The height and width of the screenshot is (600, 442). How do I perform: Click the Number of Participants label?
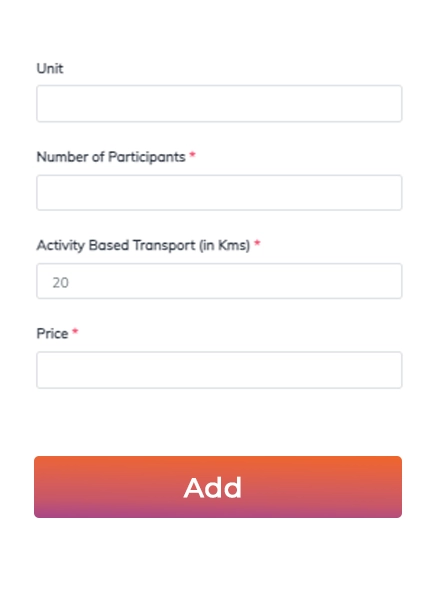coord(111,157)
